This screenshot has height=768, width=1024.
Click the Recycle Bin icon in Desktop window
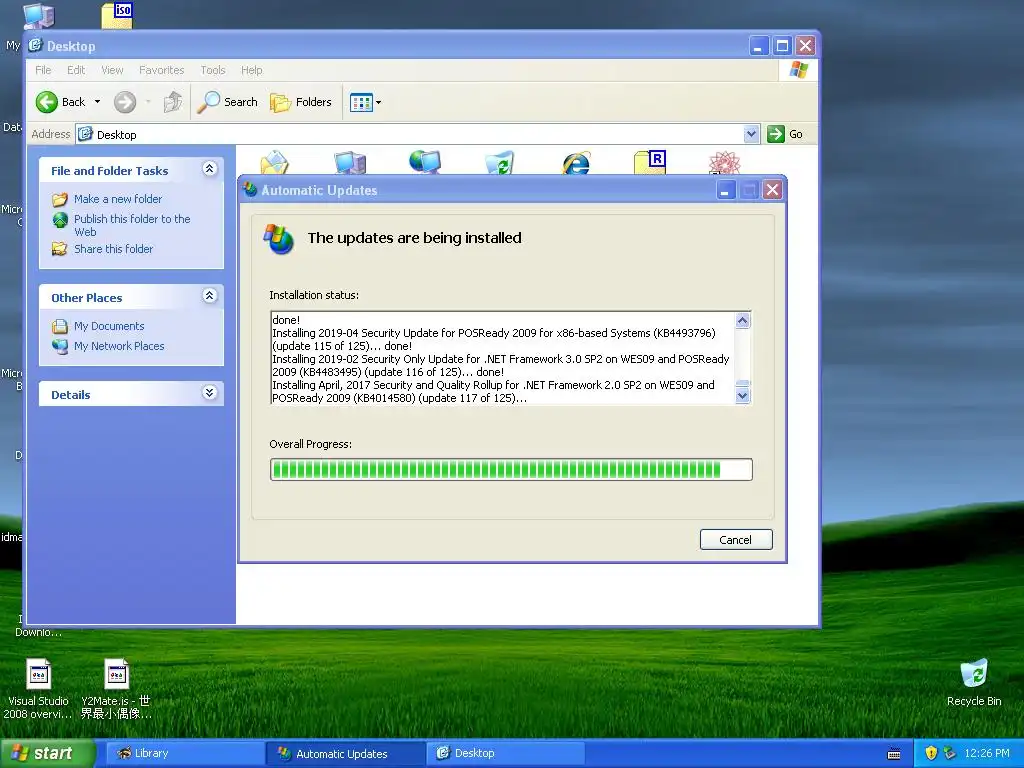click(x=500, y=163)
